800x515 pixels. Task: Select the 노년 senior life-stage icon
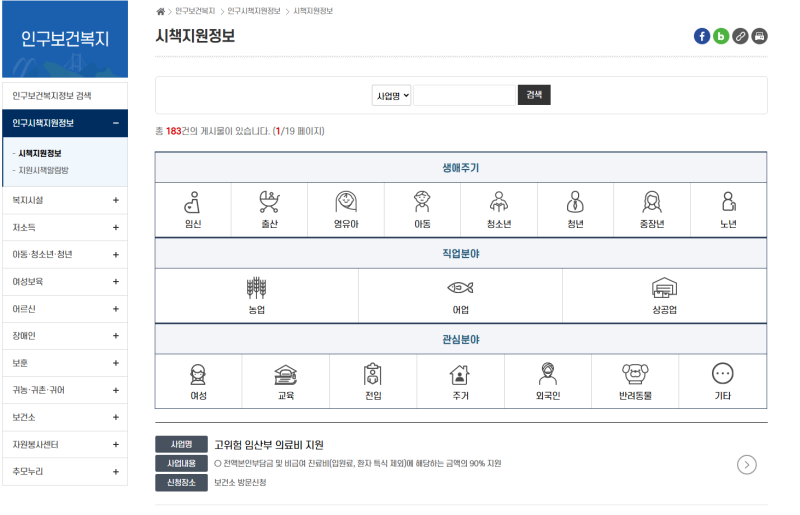click(x=728, y=203)
